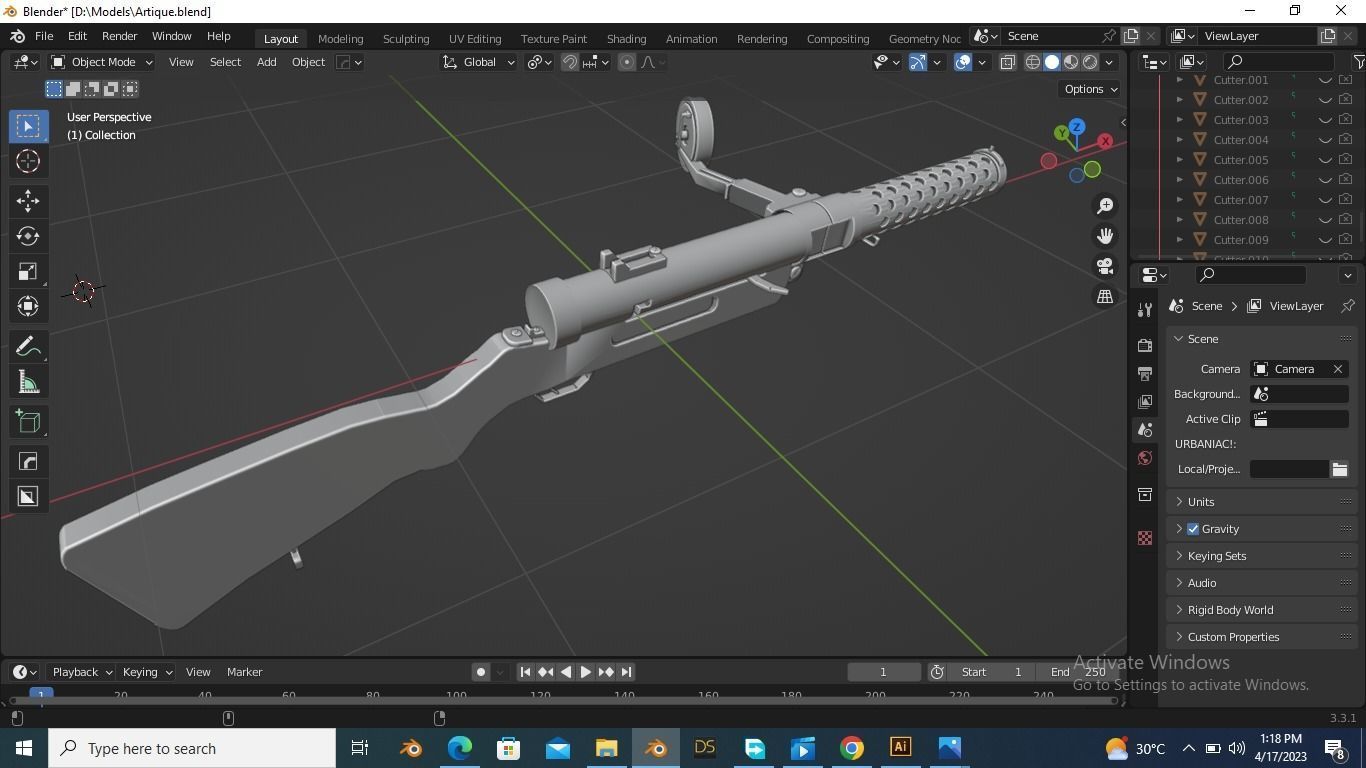
Task: Select the Annotate tool
Action: click(28, 346)
